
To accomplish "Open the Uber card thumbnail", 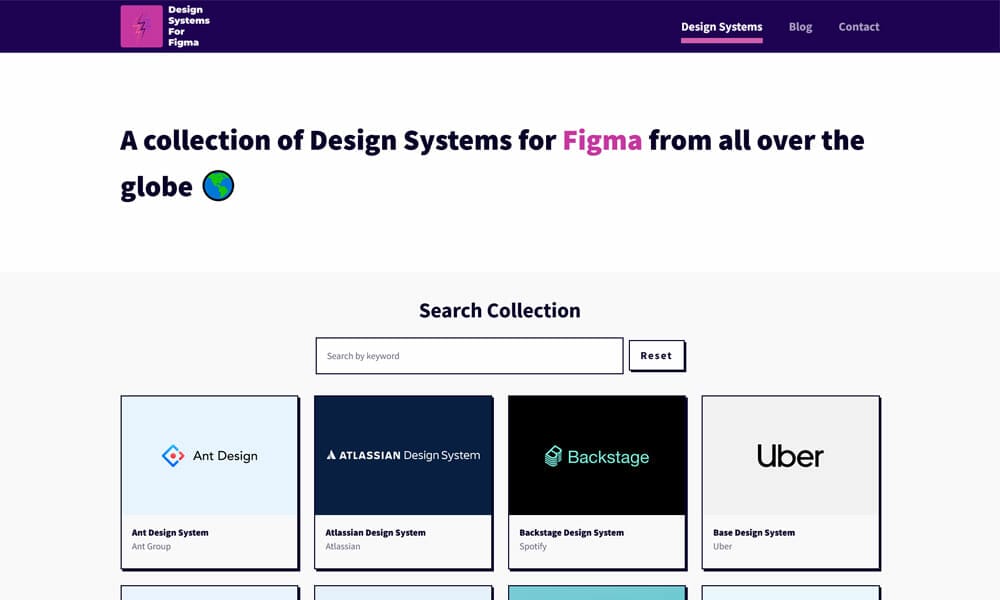I will tap(790, 456).
